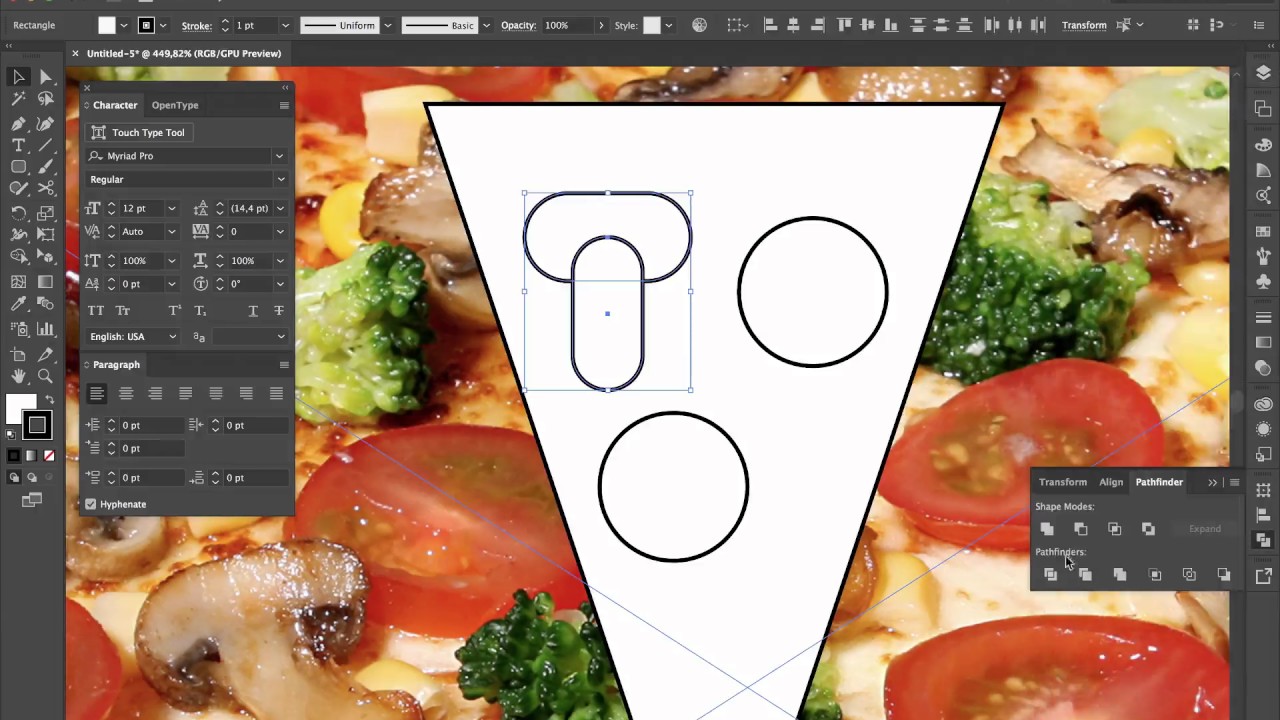Open the Regular font style dropdown
Image resolution: width=1280 pixels, height=720 pixels.
coord(280,180)
